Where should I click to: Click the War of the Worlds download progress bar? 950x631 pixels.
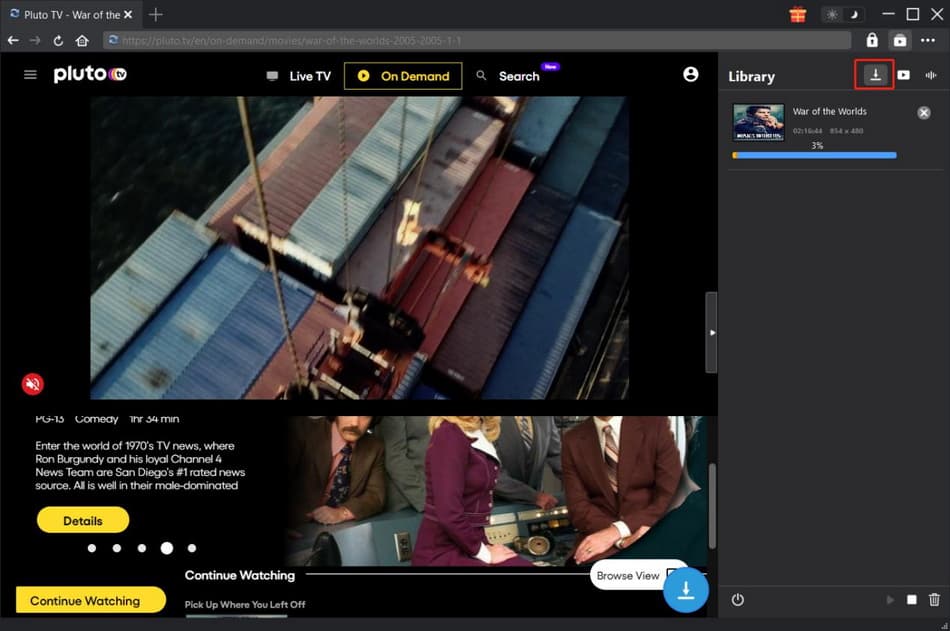(813, 155)
